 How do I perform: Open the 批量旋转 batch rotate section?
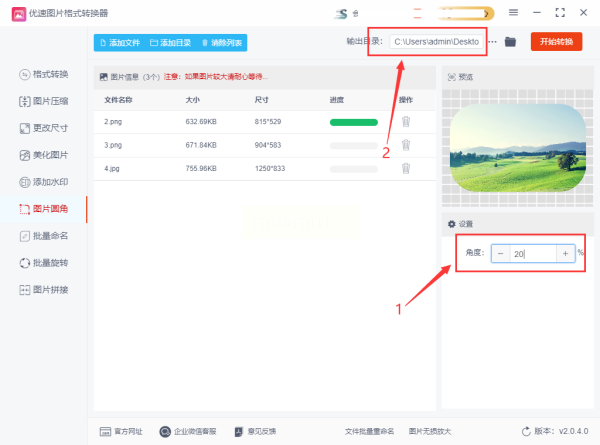pos(44,263)
